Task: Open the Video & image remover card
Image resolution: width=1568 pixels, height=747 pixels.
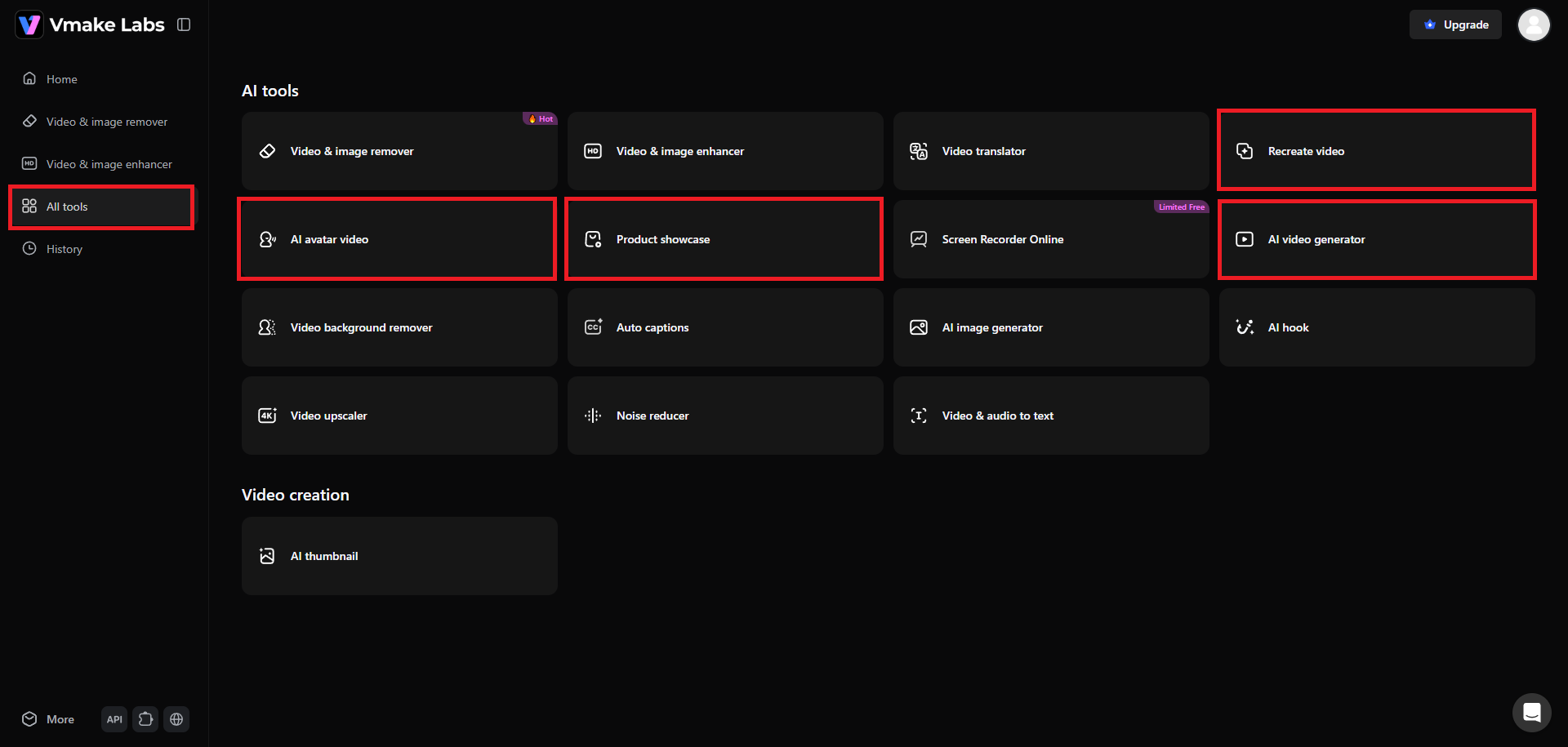Action: click(399, 151)
